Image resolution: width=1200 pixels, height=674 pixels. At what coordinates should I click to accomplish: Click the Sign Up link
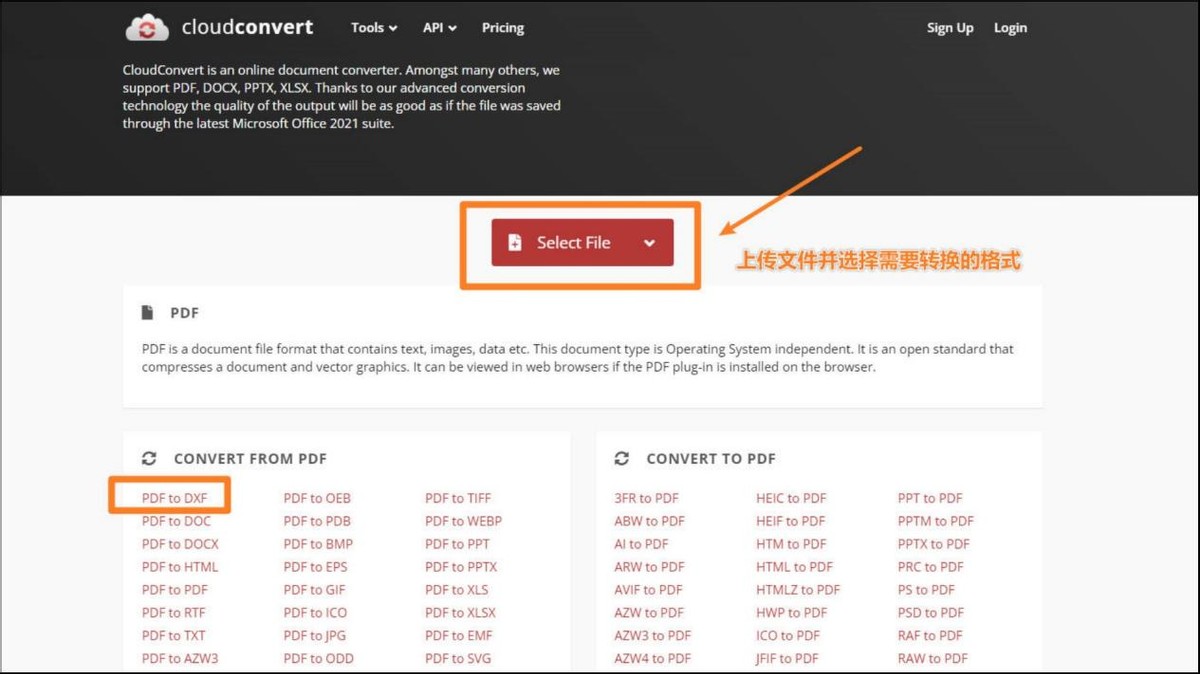[x=950, y=28]
